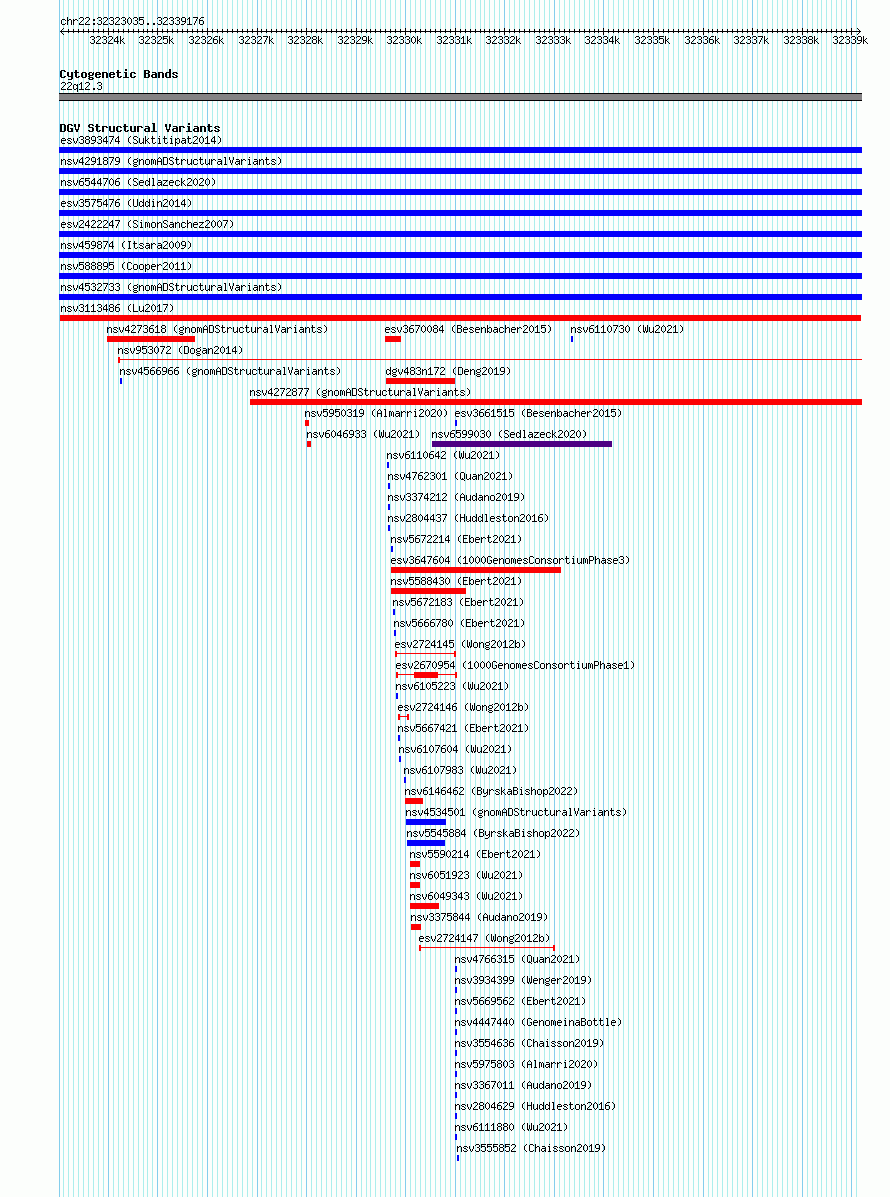Click nsv5672183 (Ebert2021) label
This screenshot has height=1197, width=890.
459,602
